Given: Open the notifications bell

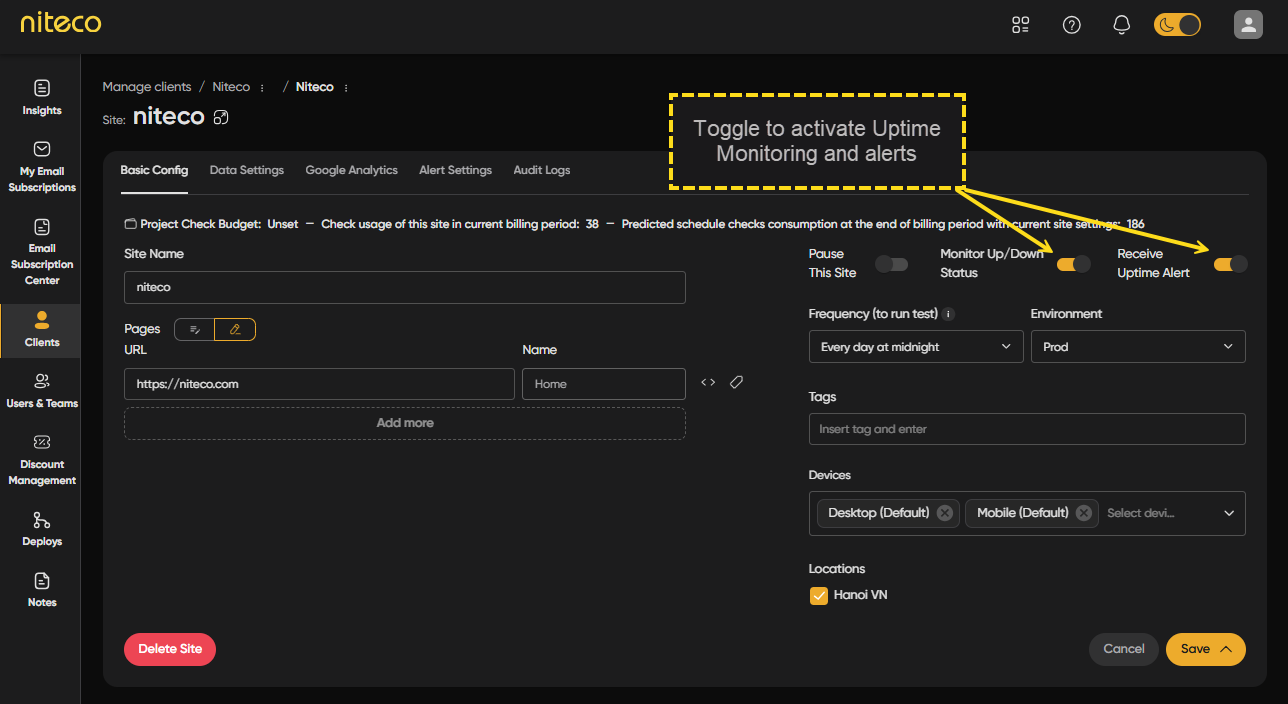Looking at the screenshot, I should 1122,25.
